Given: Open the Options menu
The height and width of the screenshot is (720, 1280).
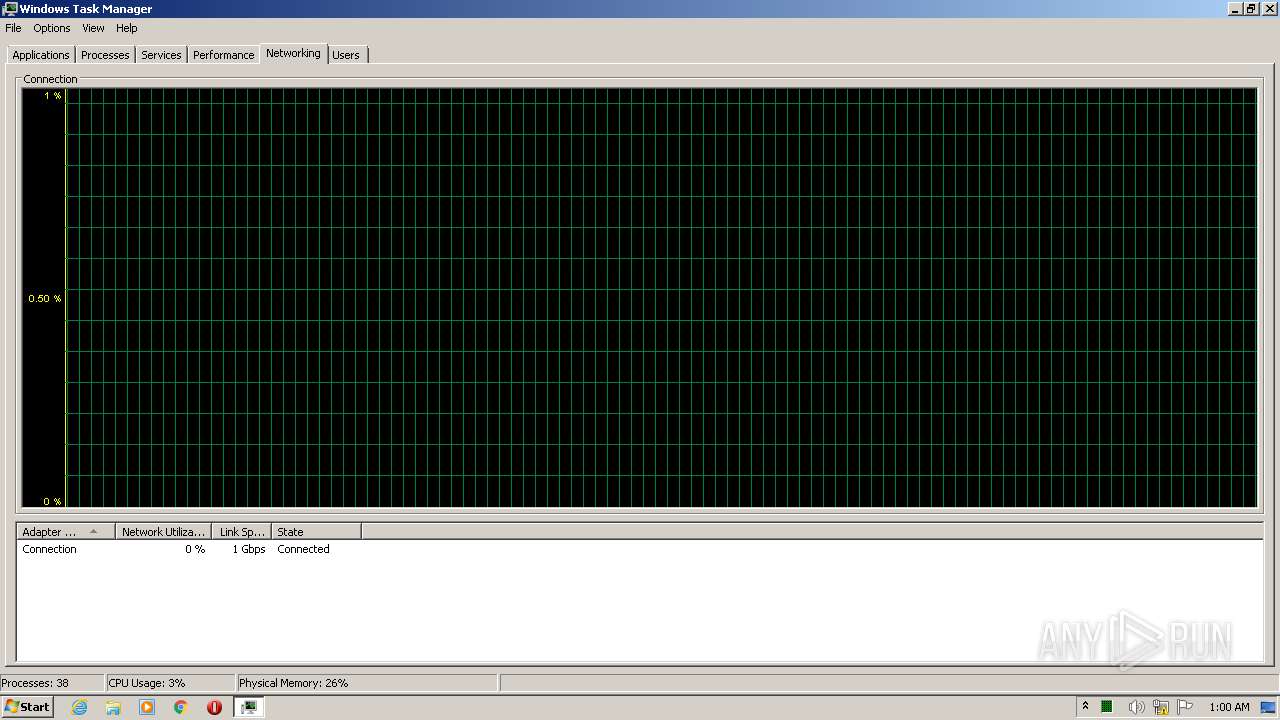Looking at the screenshot, I should (52, 28).
